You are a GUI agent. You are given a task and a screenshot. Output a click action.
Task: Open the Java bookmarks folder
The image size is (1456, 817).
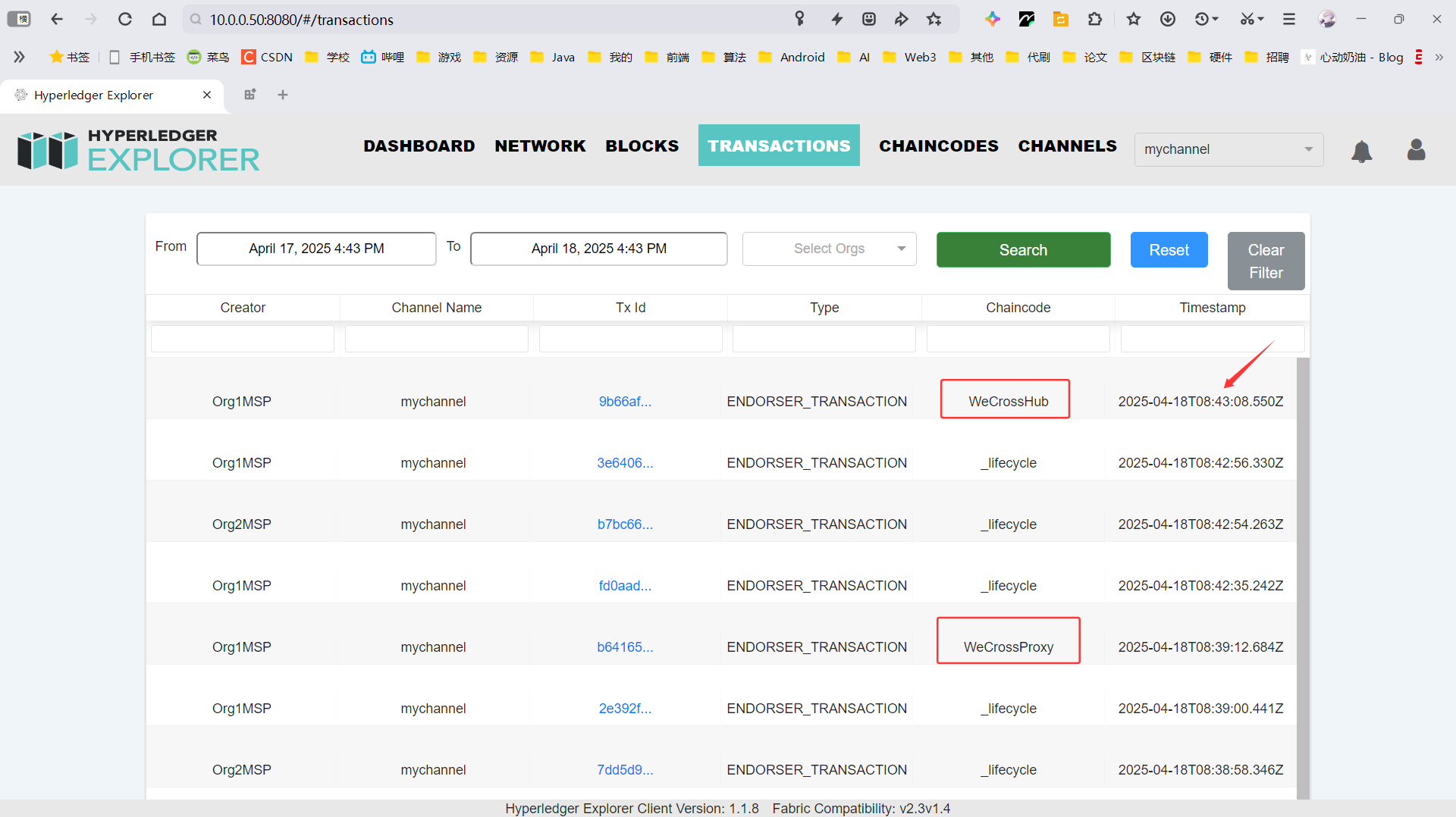click(553, 57)
